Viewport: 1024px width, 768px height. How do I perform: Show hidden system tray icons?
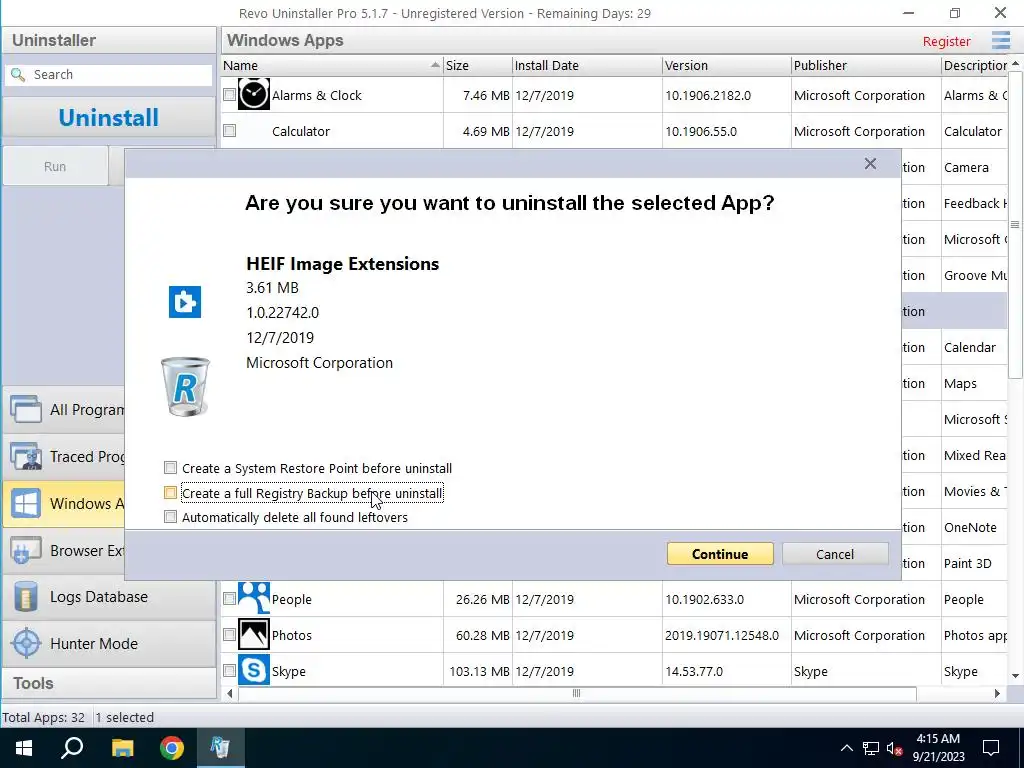pos(846,748)
